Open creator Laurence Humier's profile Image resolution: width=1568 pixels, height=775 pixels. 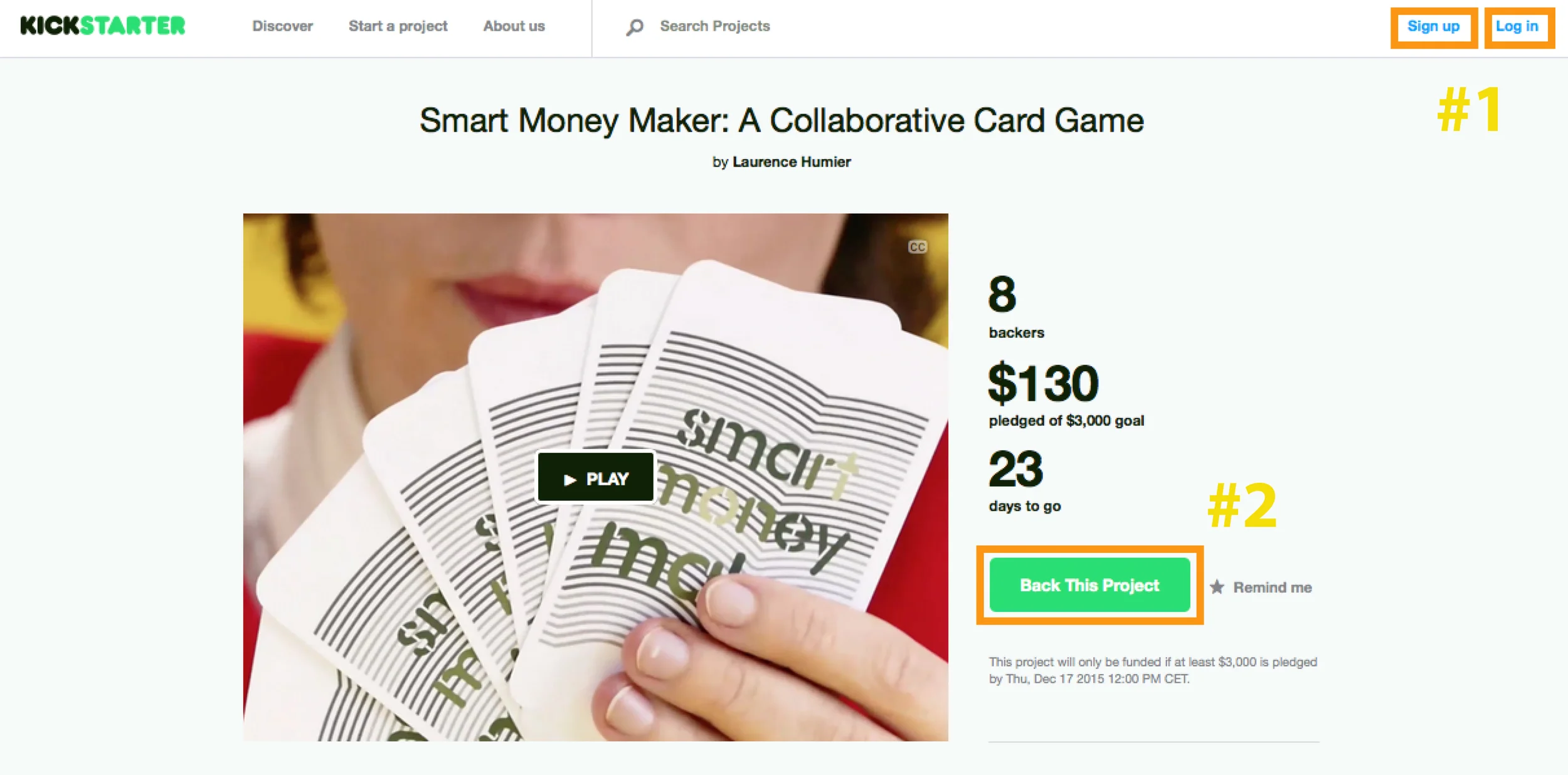pos(792,162)
